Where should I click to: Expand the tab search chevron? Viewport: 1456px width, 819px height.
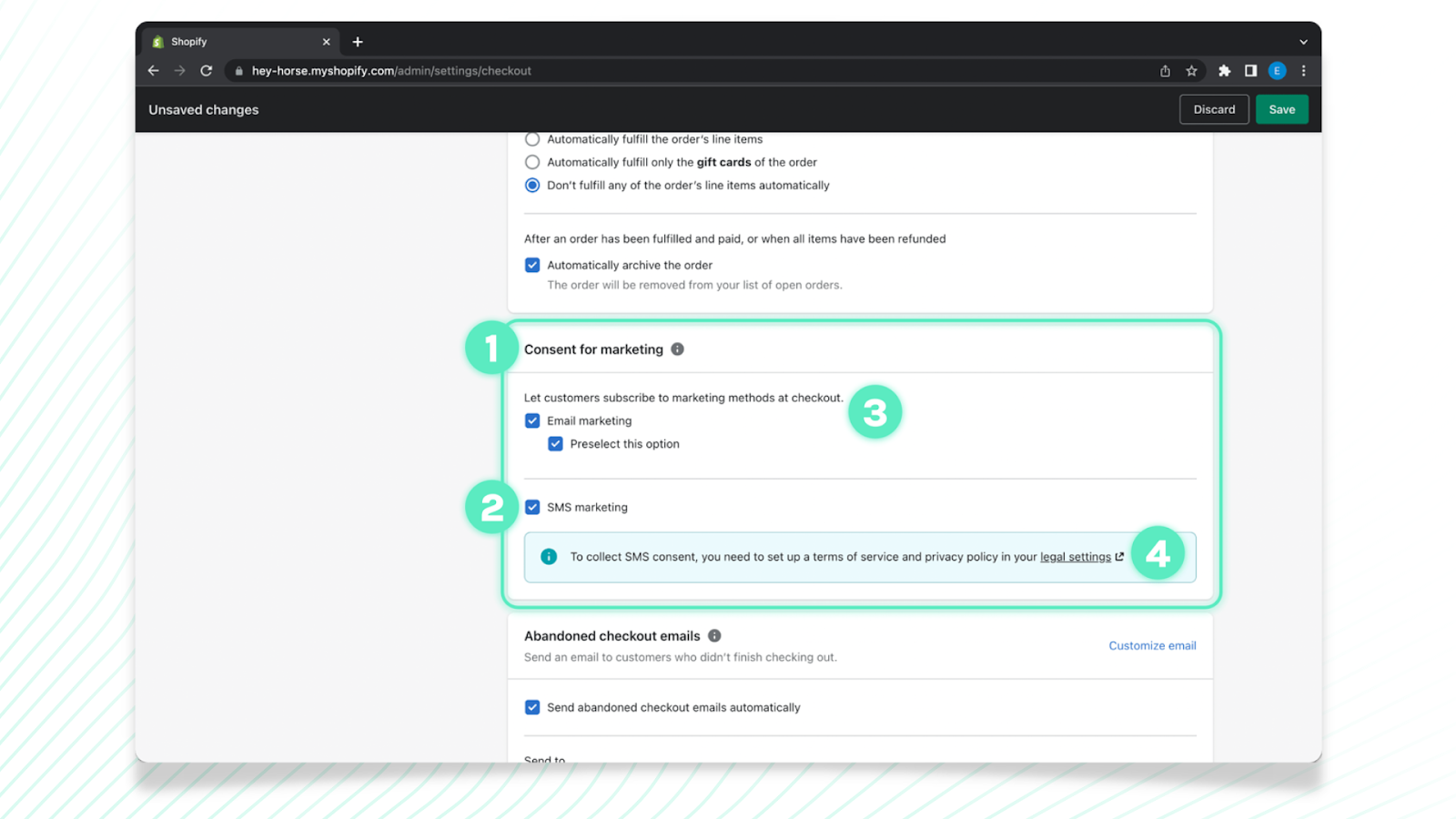click(x=1303, y=42)
